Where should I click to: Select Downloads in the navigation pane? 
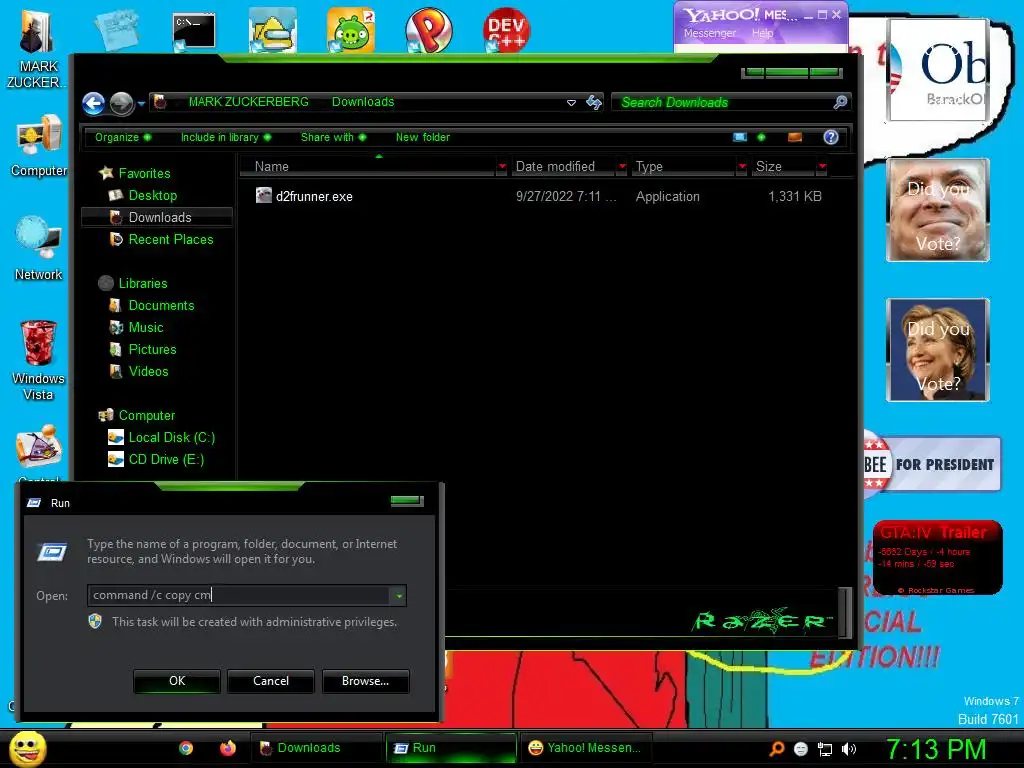coord(157,217)
